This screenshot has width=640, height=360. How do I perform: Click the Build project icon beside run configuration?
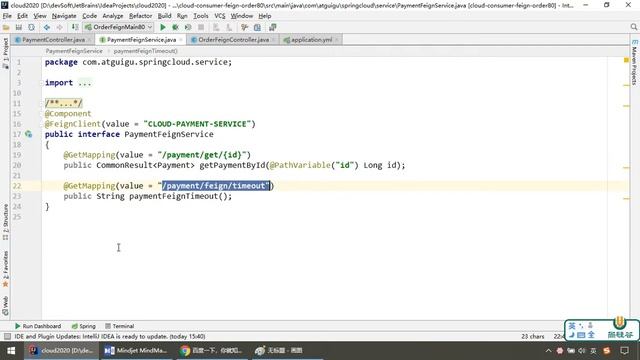[75, 27]
